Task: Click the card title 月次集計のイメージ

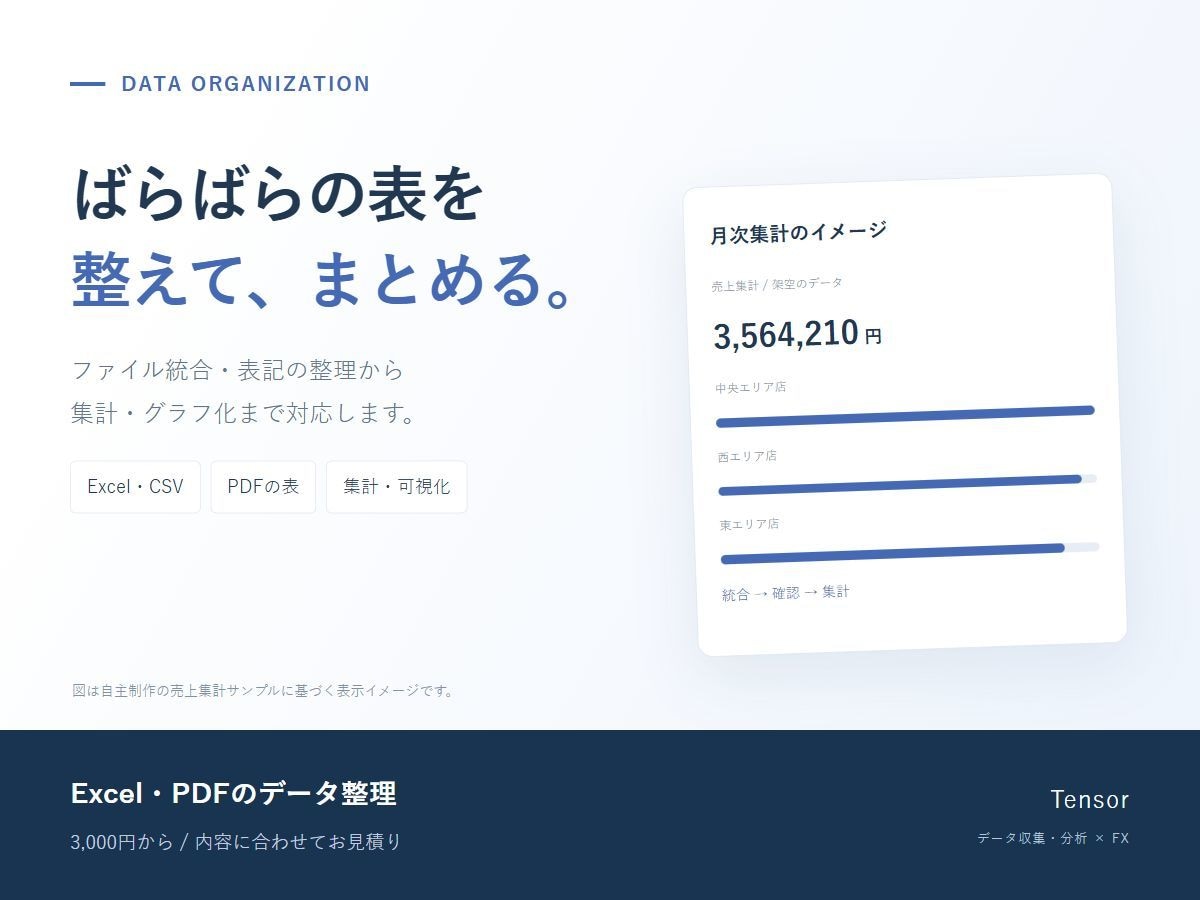Action: (798, 233)
